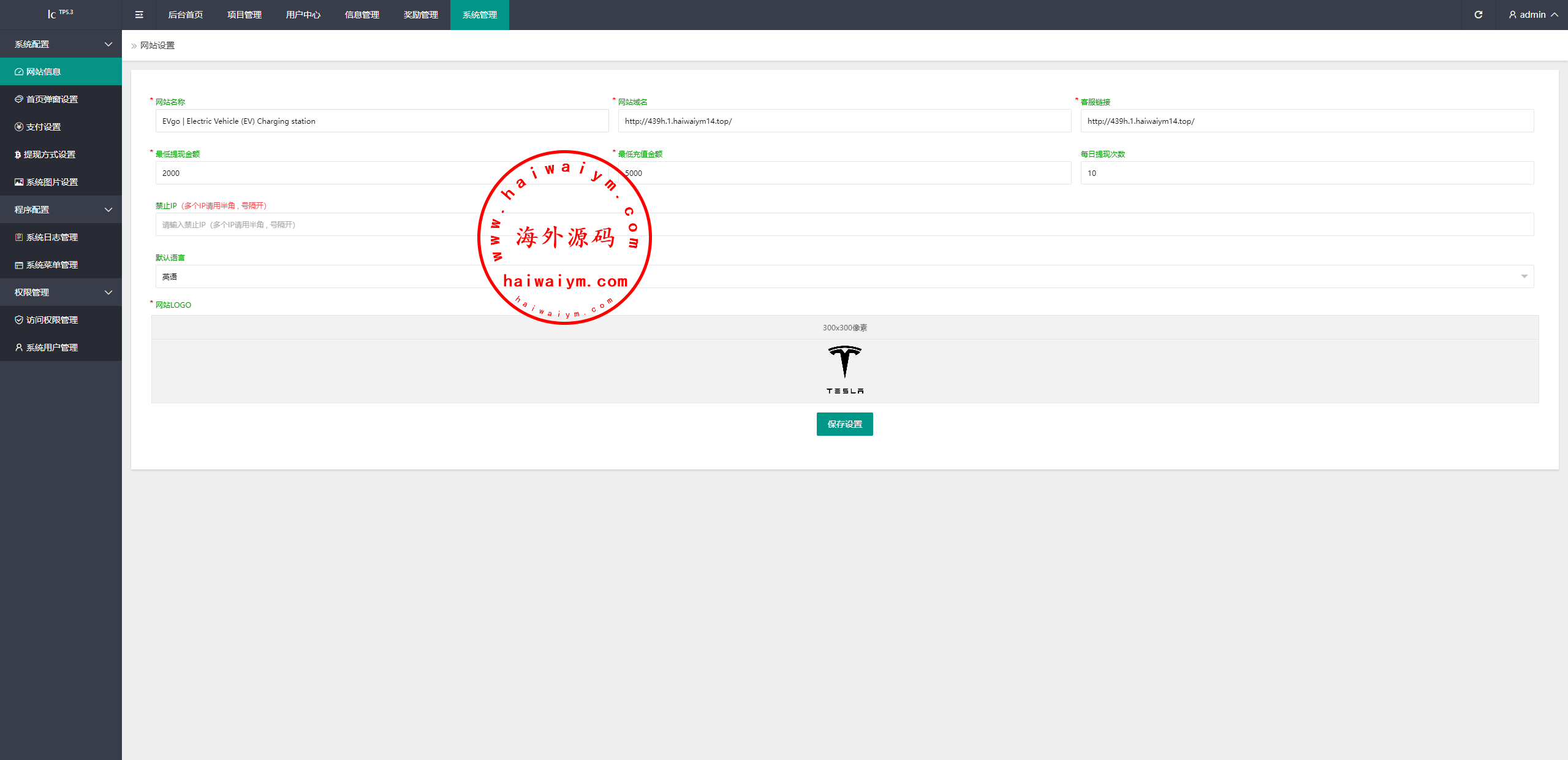Screen dimensions: 1568x760
Task: Open 系统日志管理 log item
Action: 51,237
